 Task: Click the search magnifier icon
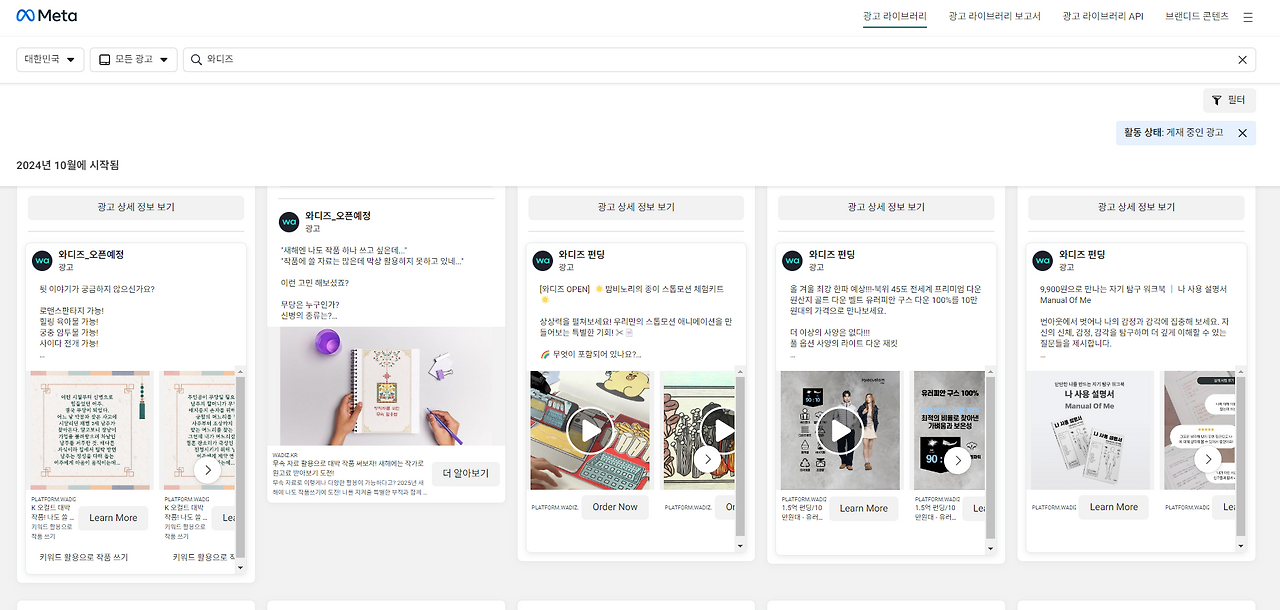click(x=197, y=60)
